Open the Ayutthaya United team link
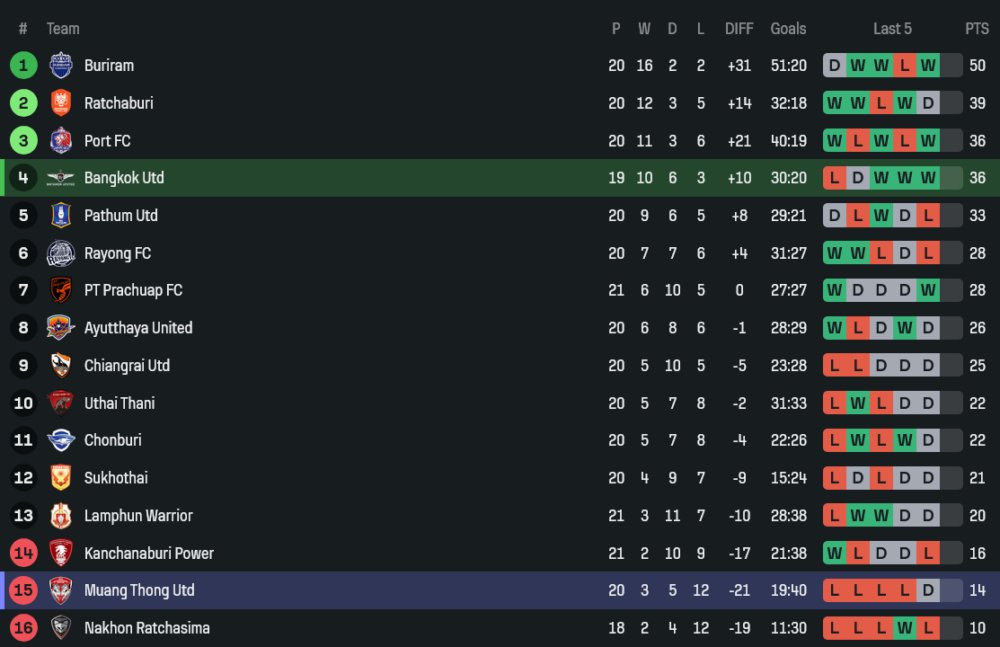The width and height of the screenshot is (1000, 647). tap(138, 328)
